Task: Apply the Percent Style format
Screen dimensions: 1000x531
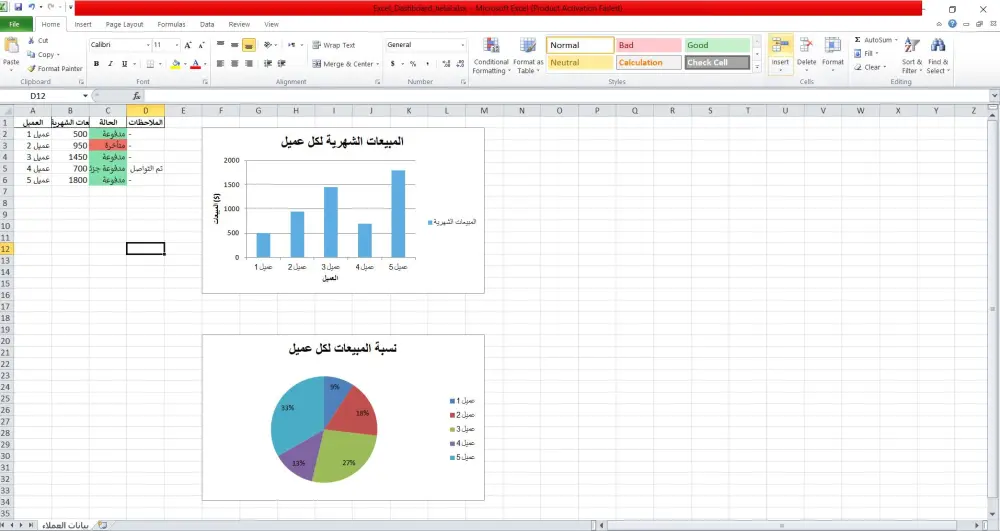Action: point(413,64)
